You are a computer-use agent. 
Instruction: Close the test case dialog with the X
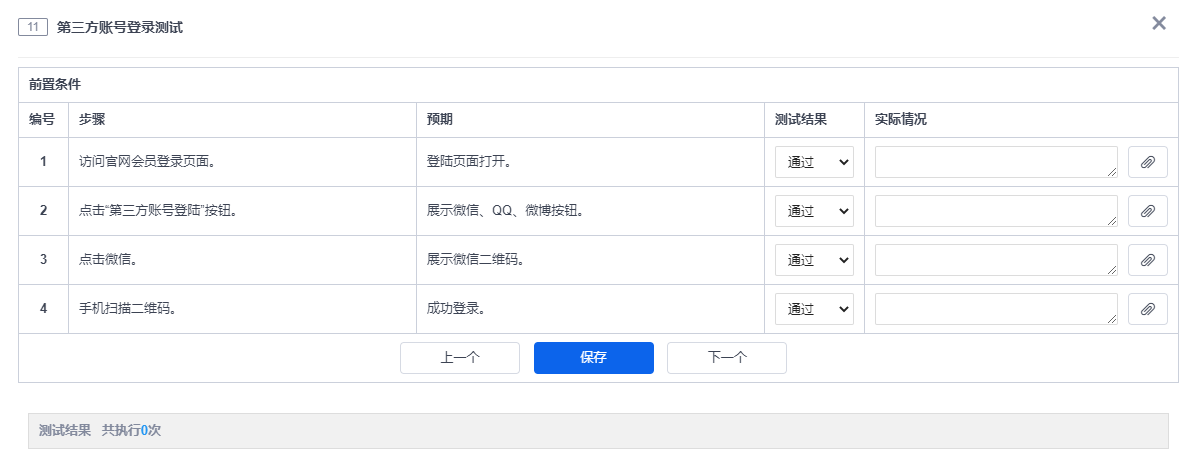point(1159,23)
